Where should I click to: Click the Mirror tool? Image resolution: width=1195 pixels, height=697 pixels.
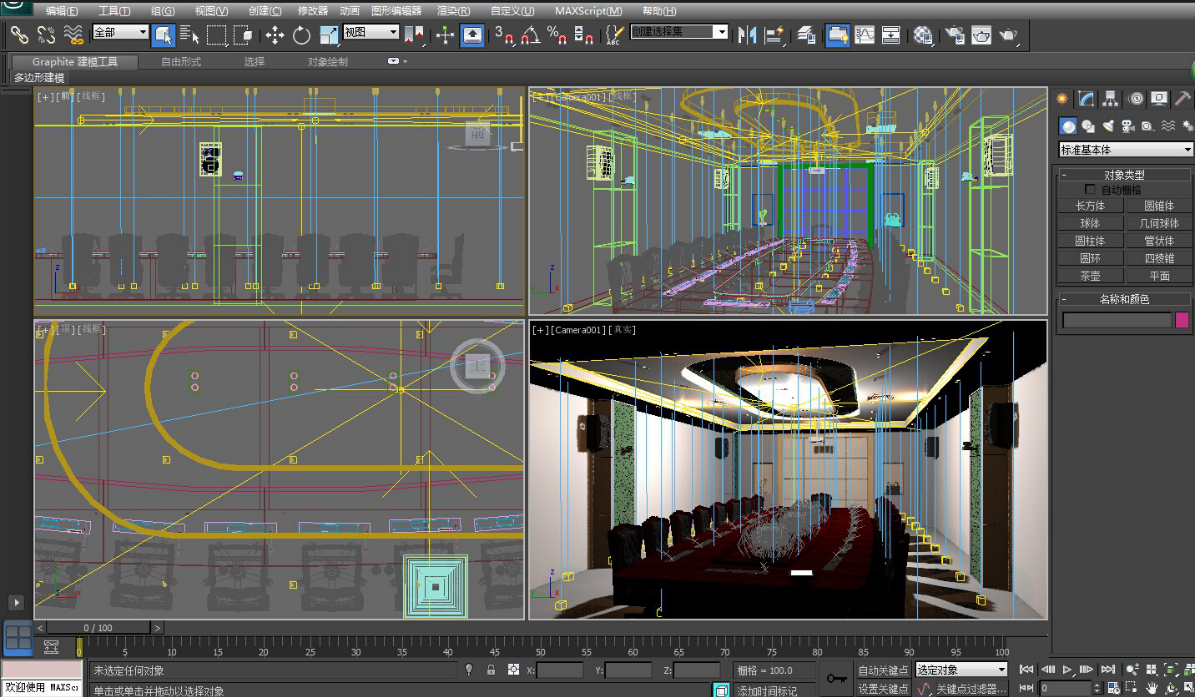747,34
